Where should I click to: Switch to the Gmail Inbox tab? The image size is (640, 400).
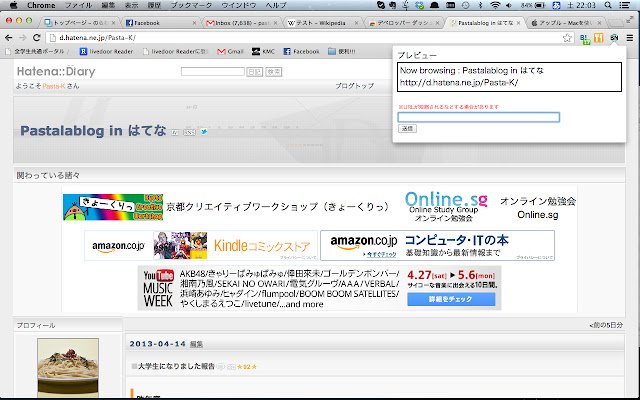point(241,23)
